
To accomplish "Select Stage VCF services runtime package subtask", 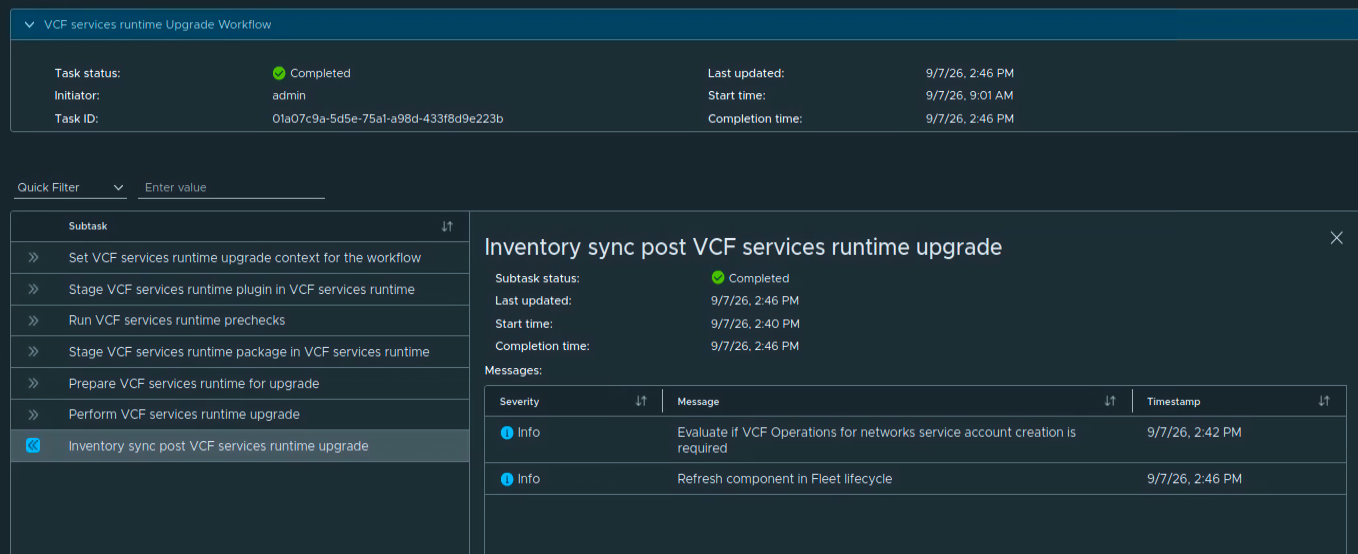I will pyautogui.click(x=249, y=352).
